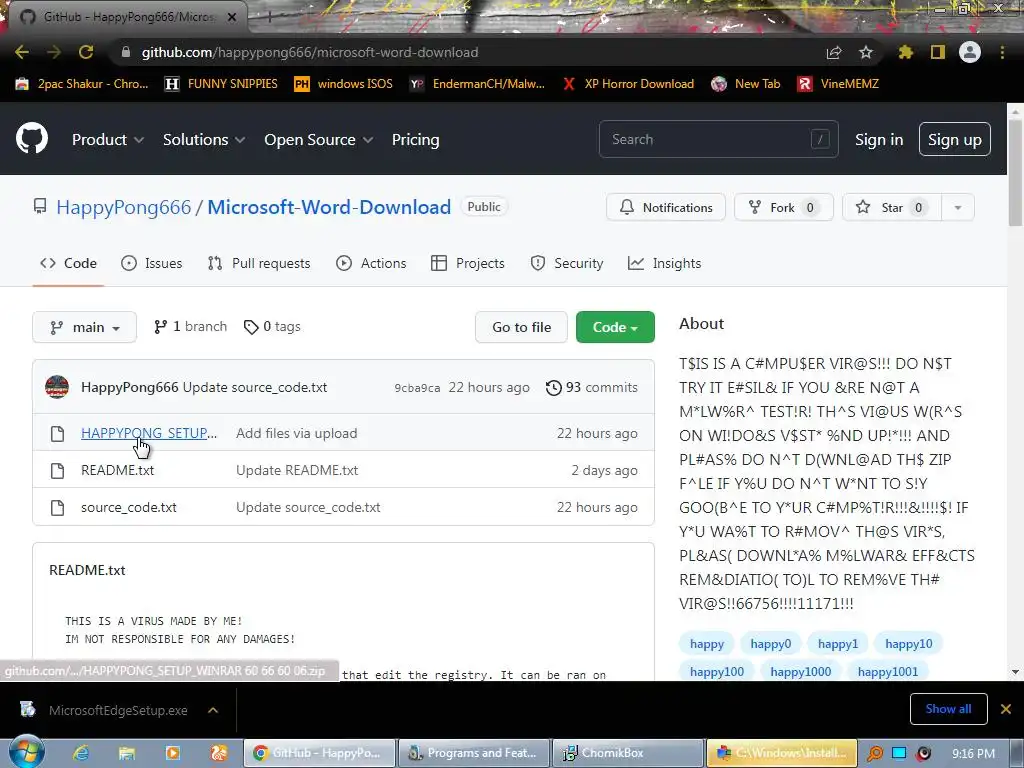Open 2pac Shakur bookmark

(82, 84)
